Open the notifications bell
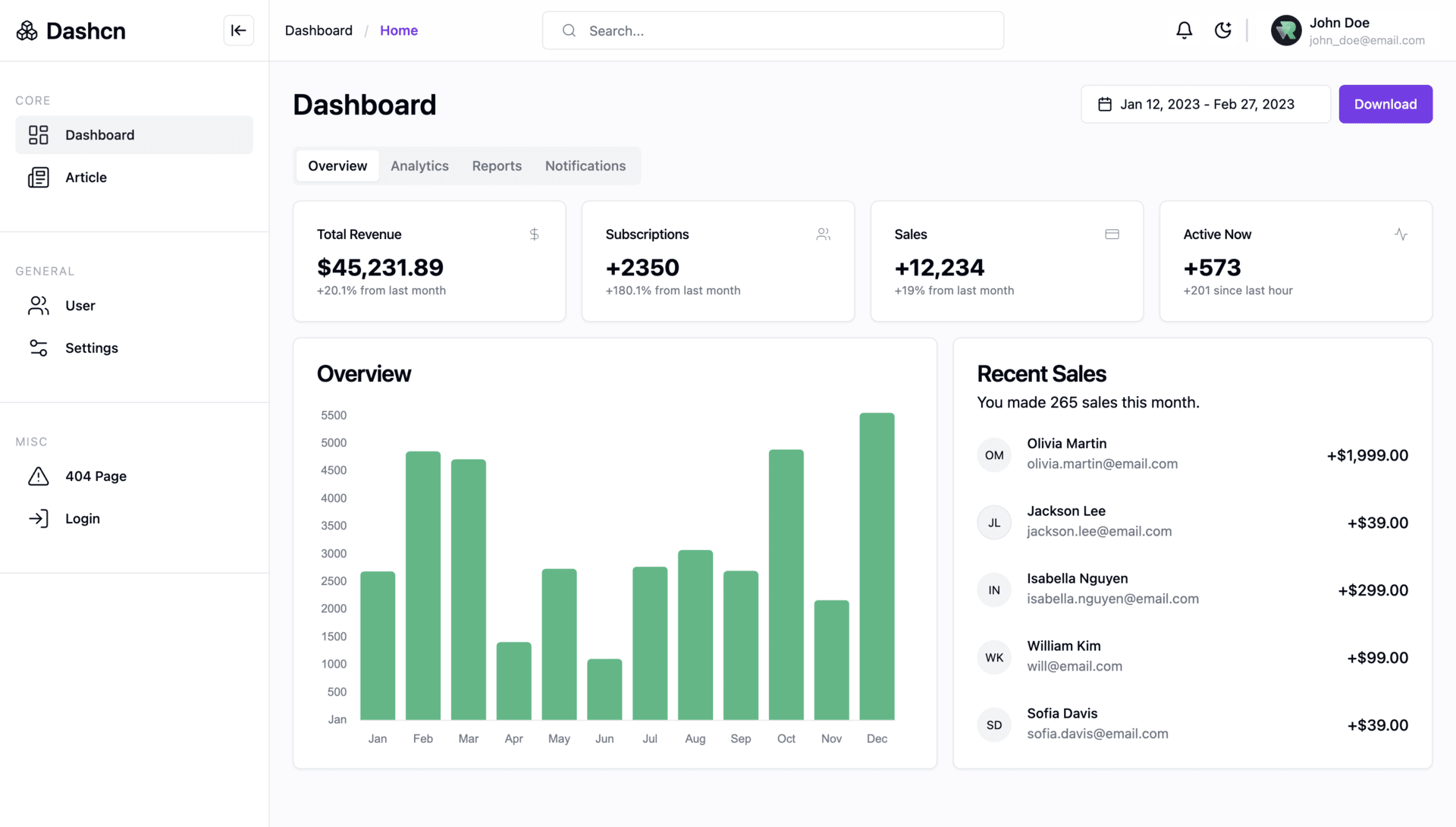 tap(1184, 30)
